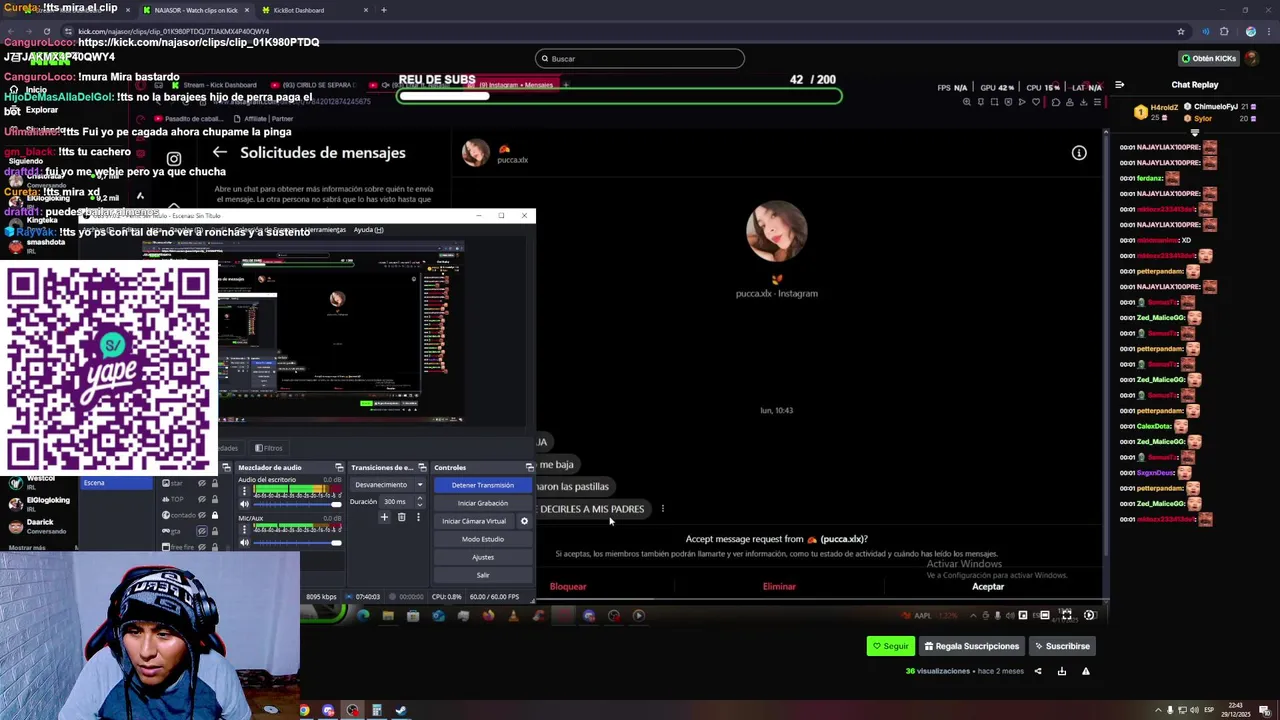1280x720 pixels.
Task: Mute the Audio del escritorio speaker
Action: point(244,504)
